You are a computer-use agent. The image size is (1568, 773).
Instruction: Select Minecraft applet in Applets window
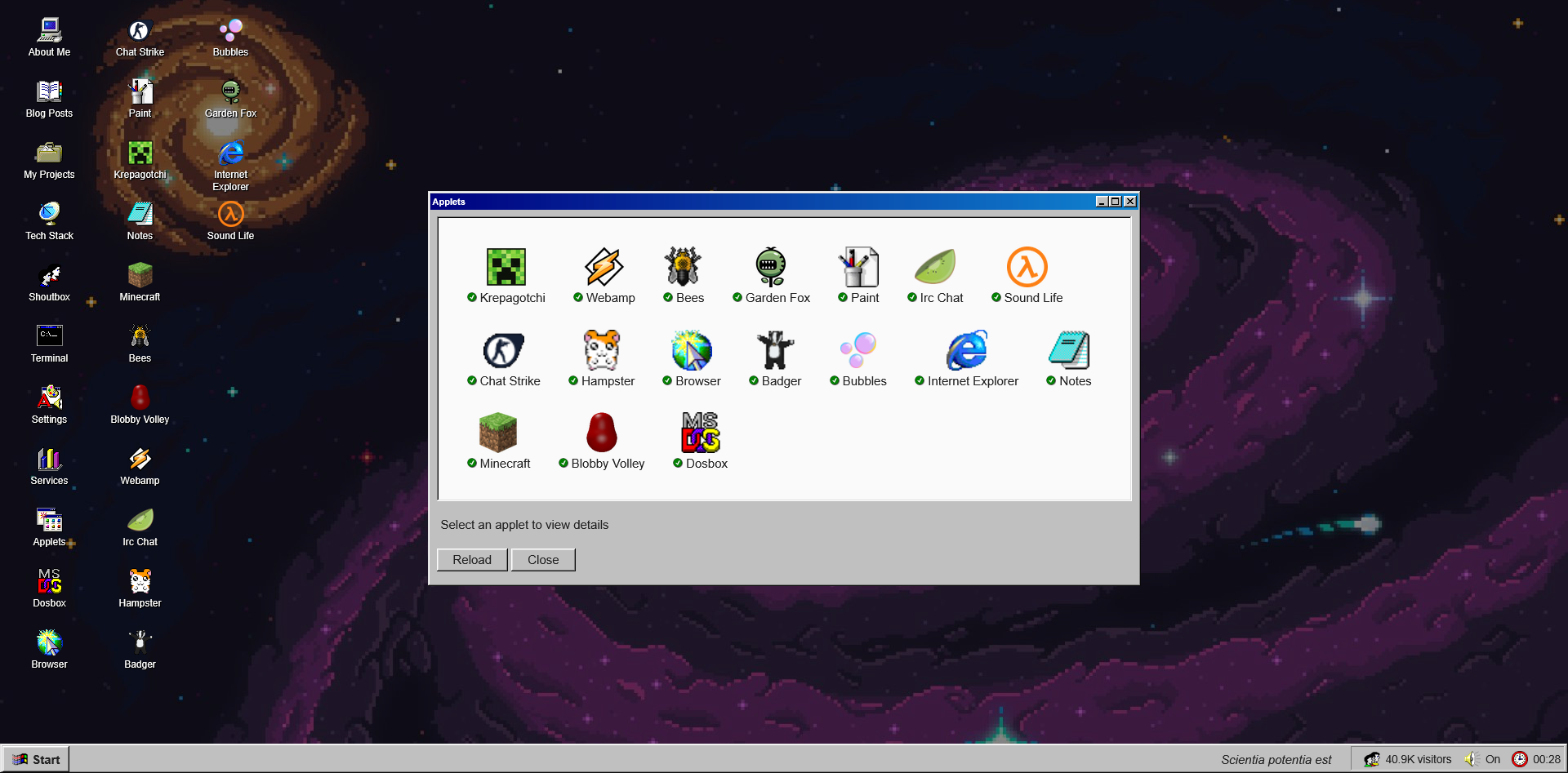498,442
